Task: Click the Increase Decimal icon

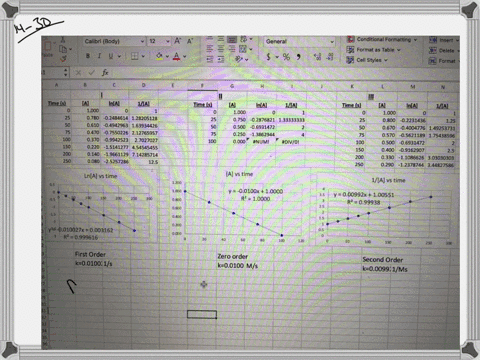Action: point(317,57)
